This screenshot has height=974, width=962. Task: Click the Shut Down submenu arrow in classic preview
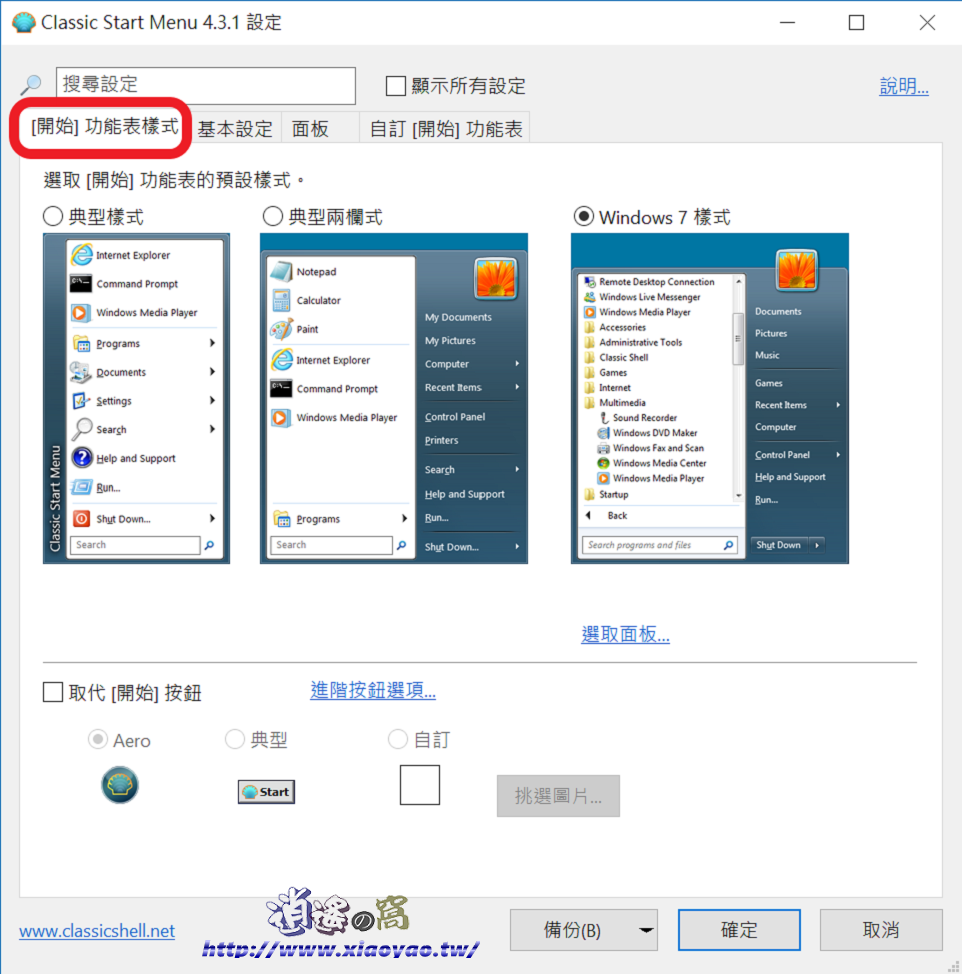point(212,518)
